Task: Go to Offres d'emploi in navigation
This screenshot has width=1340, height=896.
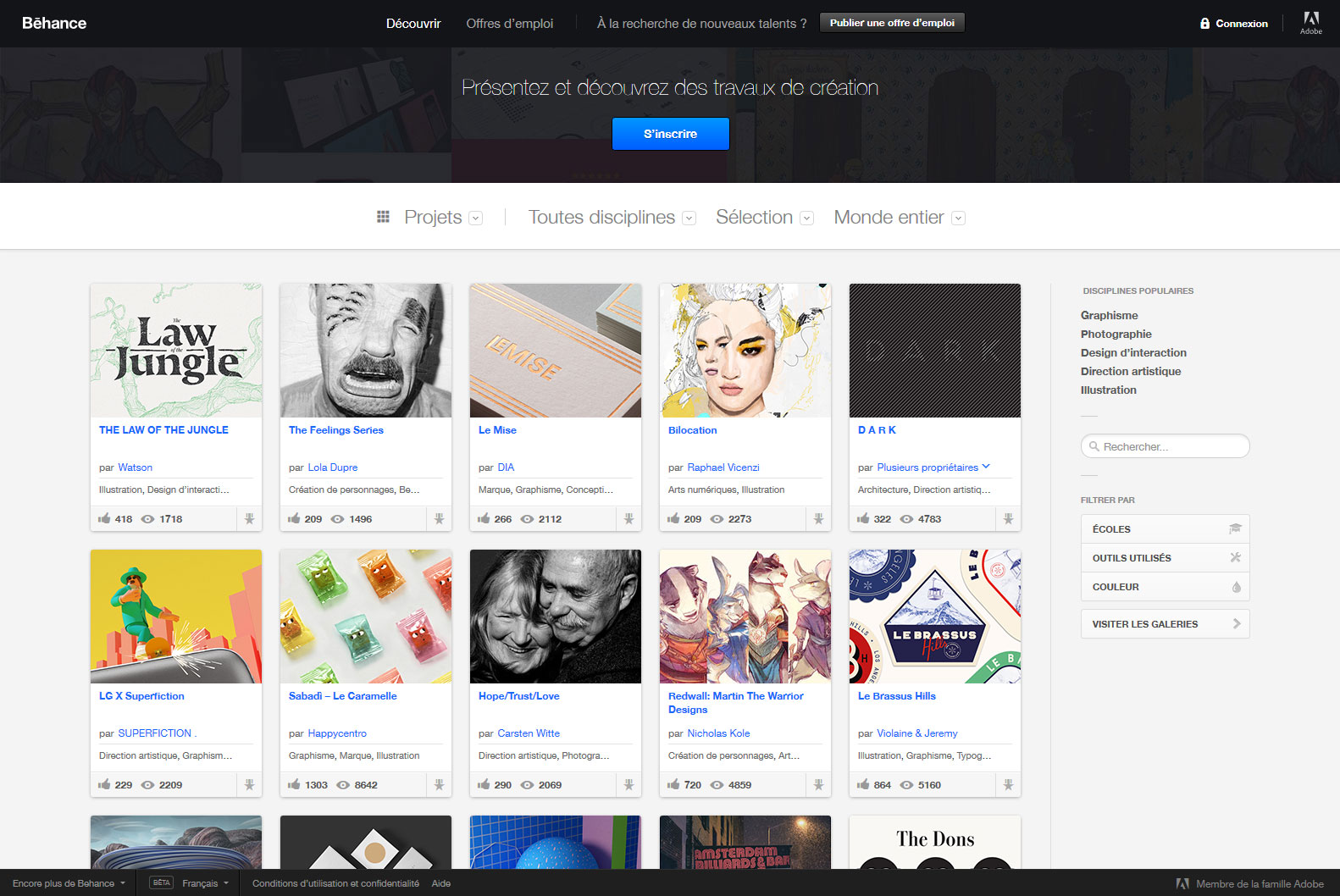Action: (x=509, y=24)
